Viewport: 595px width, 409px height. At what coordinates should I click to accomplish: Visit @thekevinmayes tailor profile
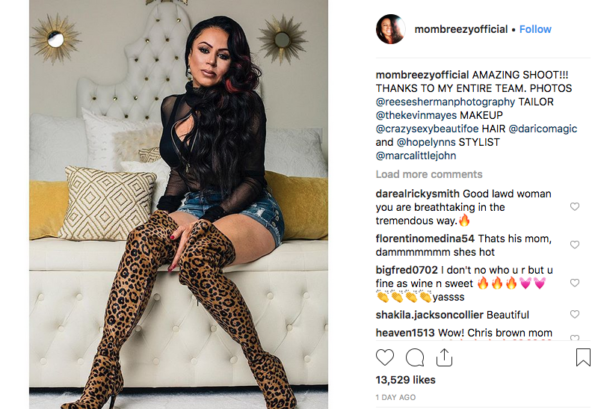click(x=416, y=115)
